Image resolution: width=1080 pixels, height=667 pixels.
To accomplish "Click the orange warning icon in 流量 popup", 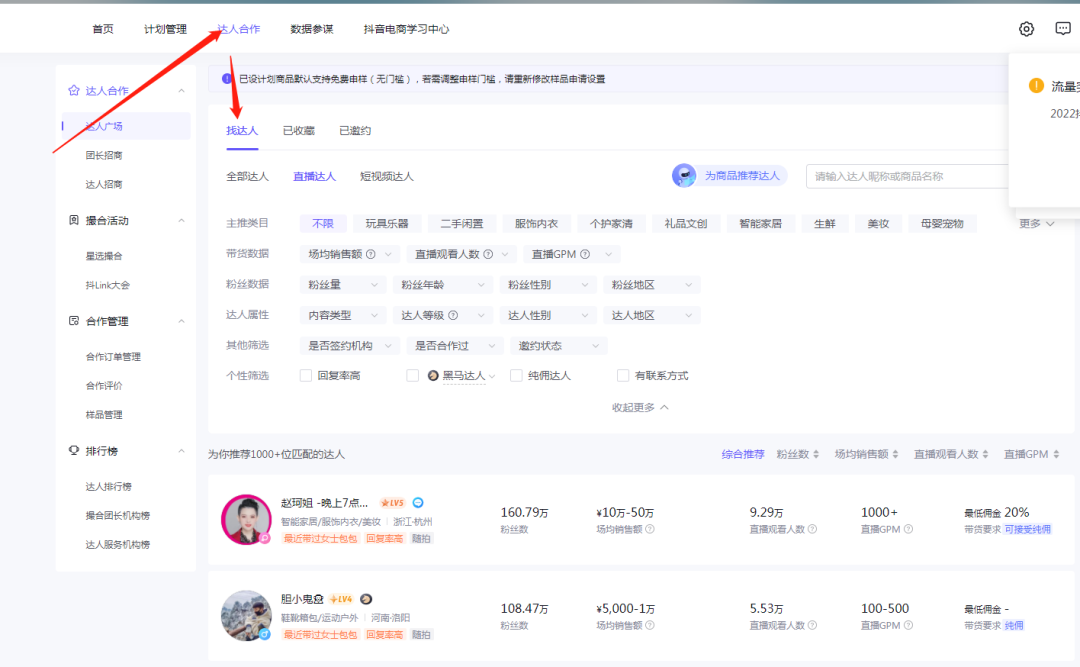I will pos(1036,85).
